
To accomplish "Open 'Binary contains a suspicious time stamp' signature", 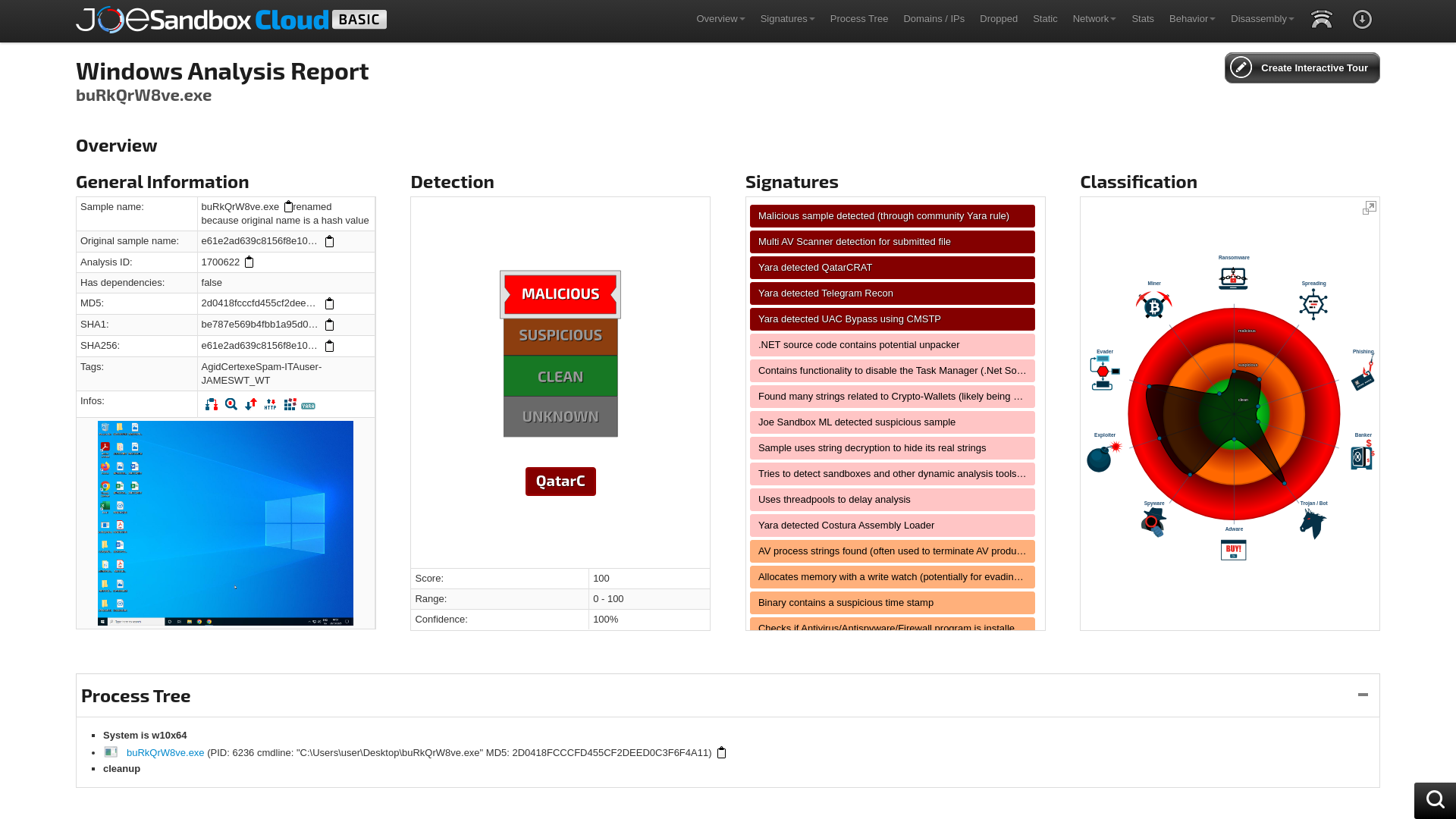I will 892,603.
